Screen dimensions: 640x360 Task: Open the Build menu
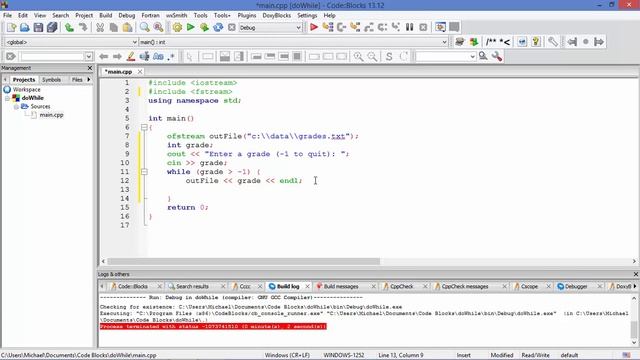point(106,15)
